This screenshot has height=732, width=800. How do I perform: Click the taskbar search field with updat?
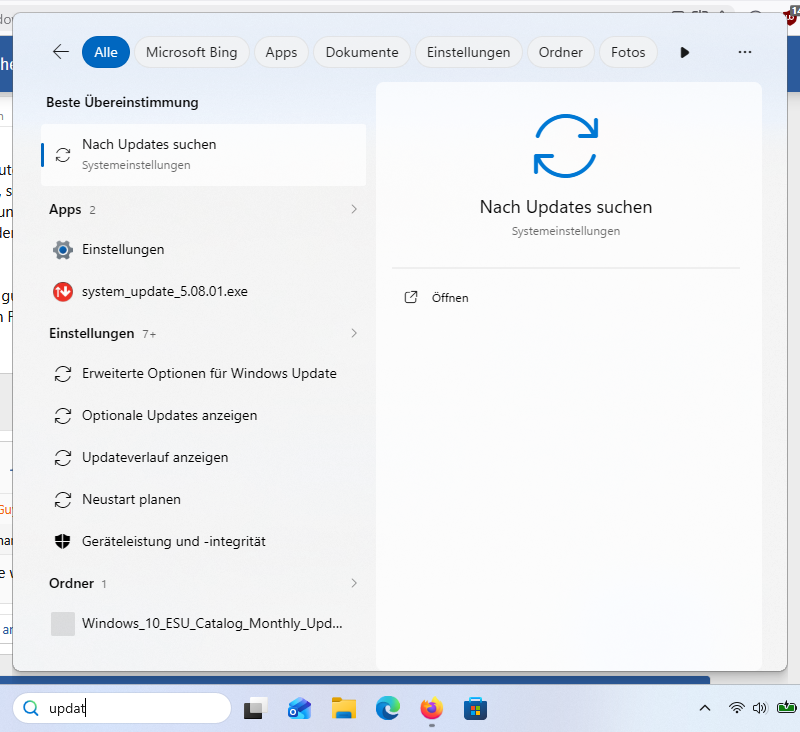click(122, 708)
